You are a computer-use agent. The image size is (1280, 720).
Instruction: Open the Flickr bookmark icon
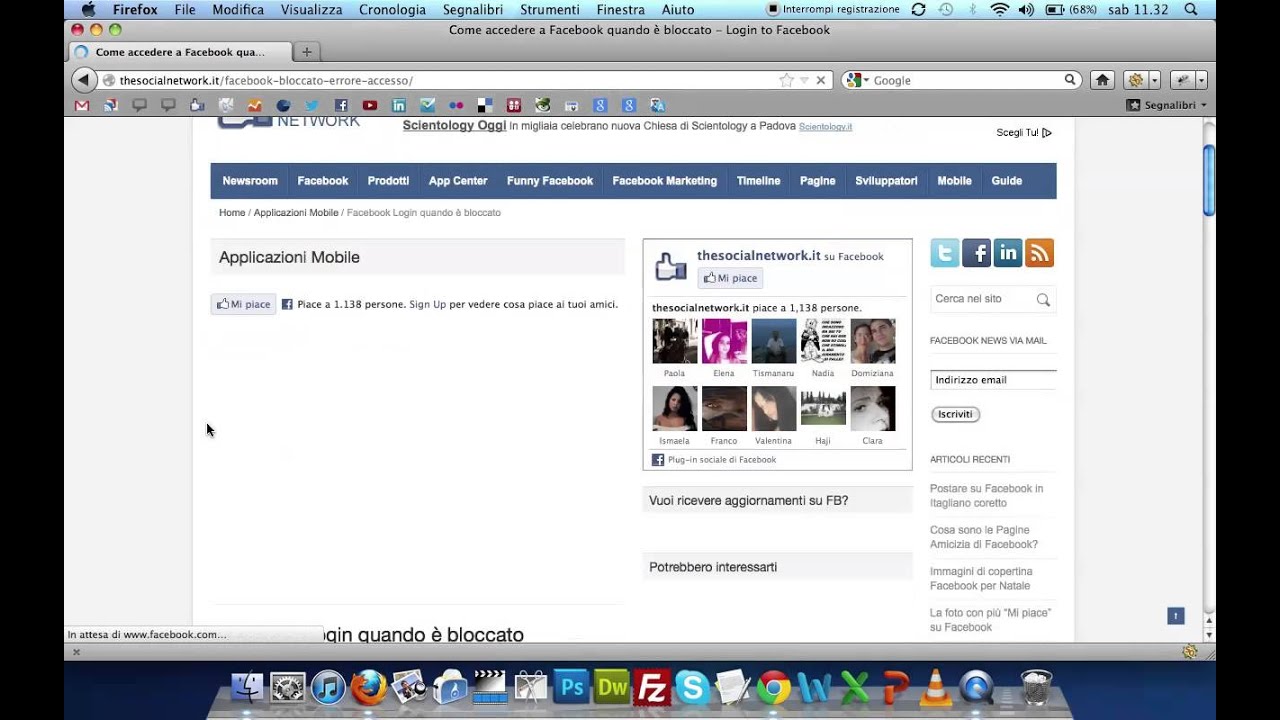click(x=456, y=105)
